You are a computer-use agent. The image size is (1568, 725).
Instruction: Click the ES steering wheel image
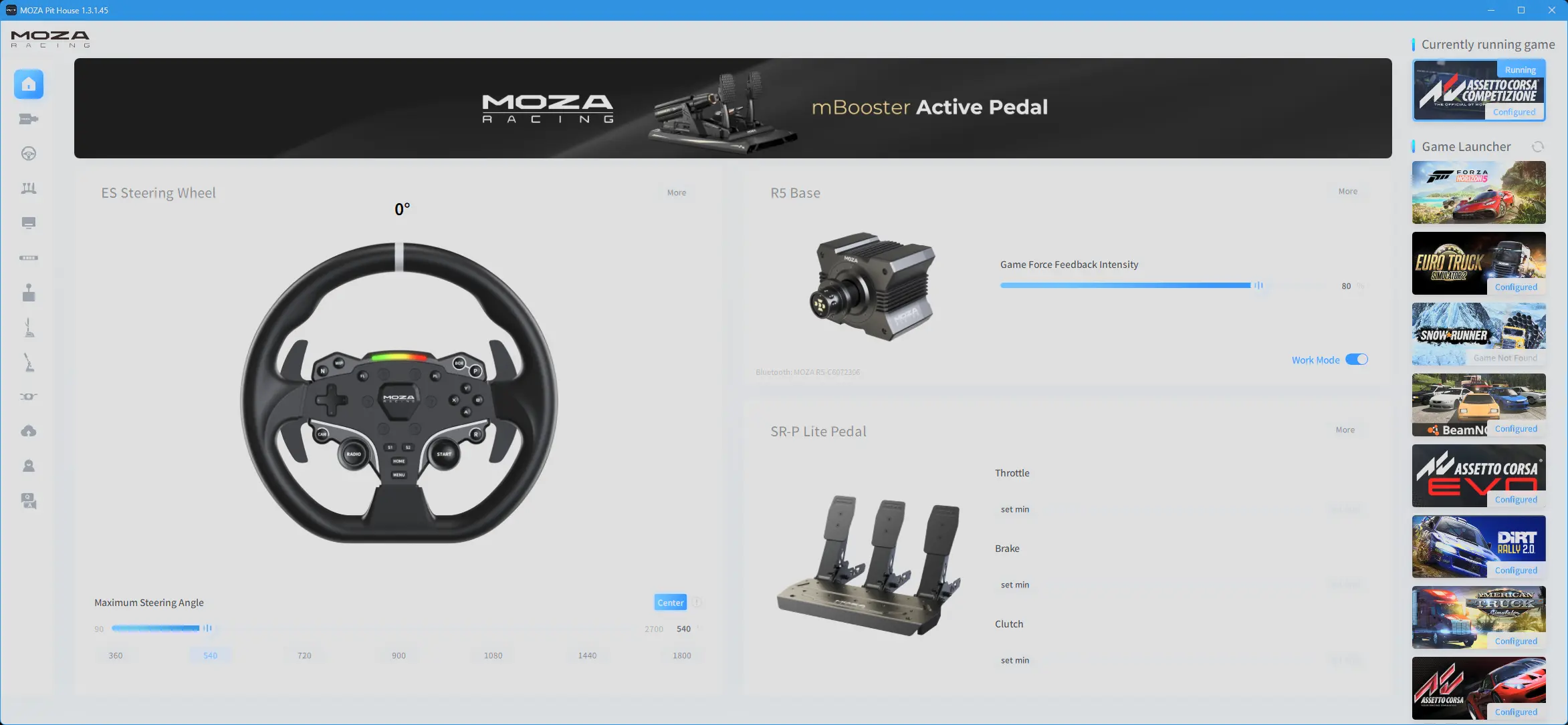coord(399,393)
